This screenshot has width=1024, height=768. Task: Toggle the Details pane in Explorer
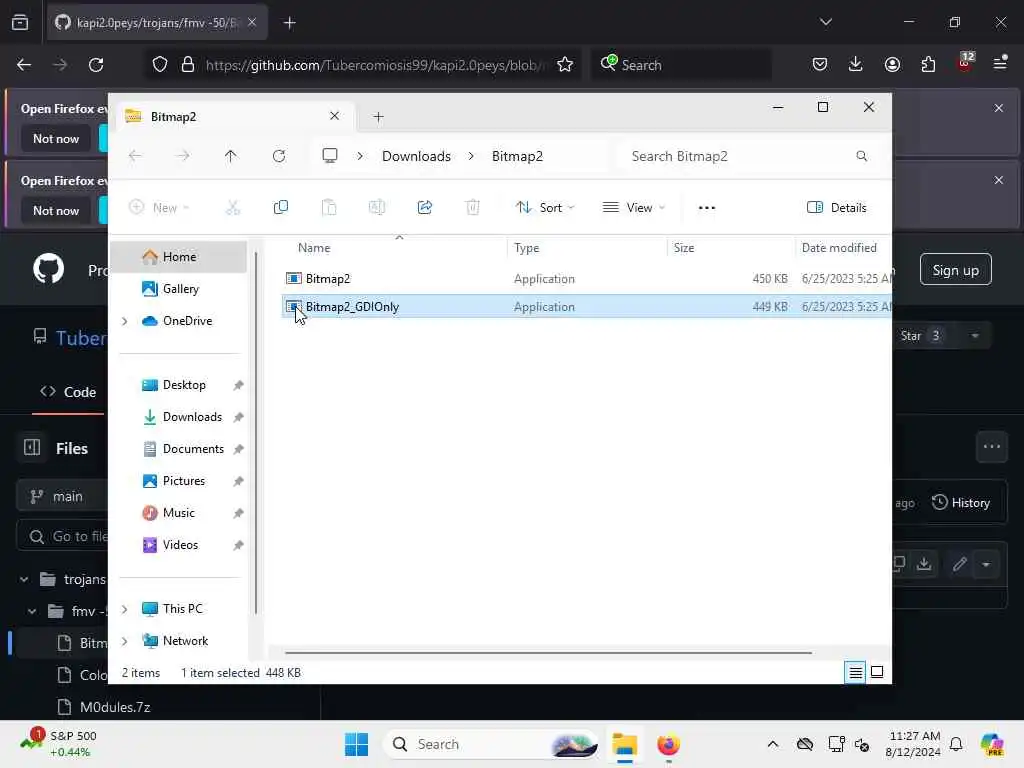(837, 208)
